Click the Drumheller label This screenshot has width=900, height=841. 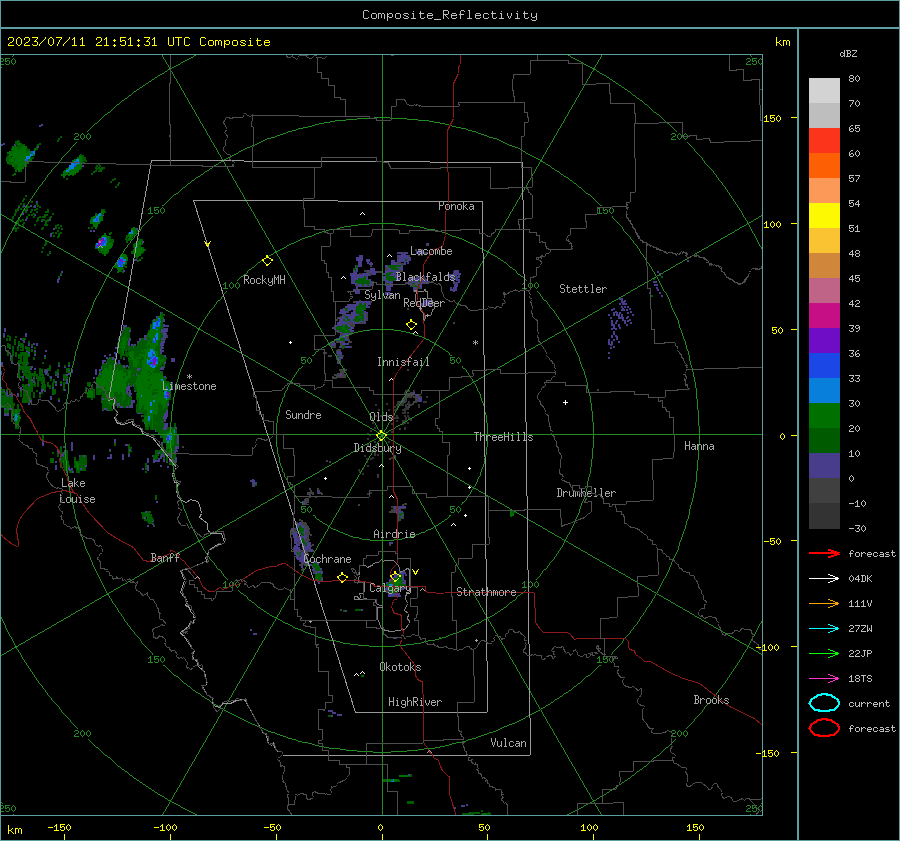(586, 493)
